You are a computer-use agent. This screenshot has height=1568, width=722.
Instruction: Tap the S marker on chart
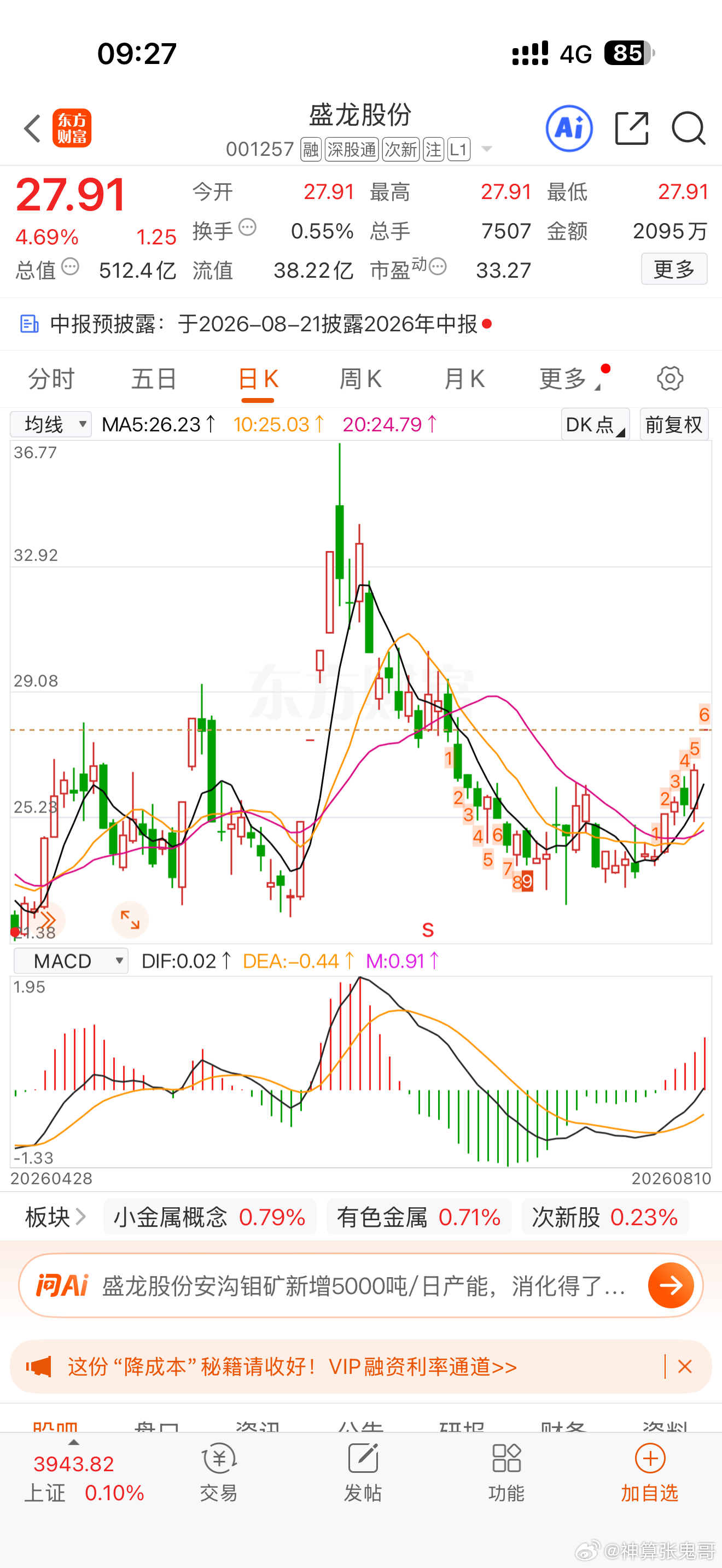tap(428, 930)
